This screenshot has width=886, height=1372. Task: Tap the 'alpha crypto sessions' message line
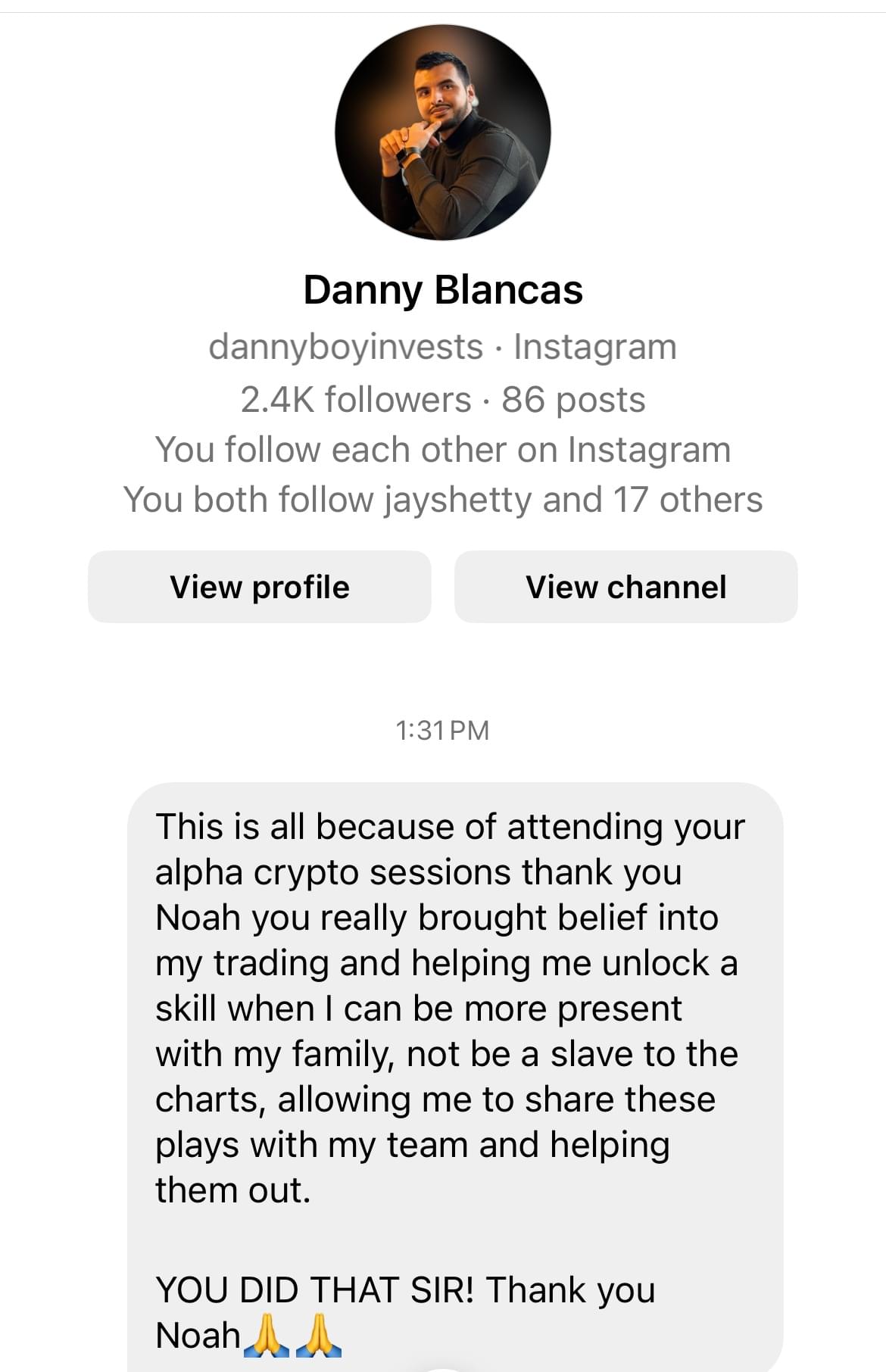(x=418, y=872)
